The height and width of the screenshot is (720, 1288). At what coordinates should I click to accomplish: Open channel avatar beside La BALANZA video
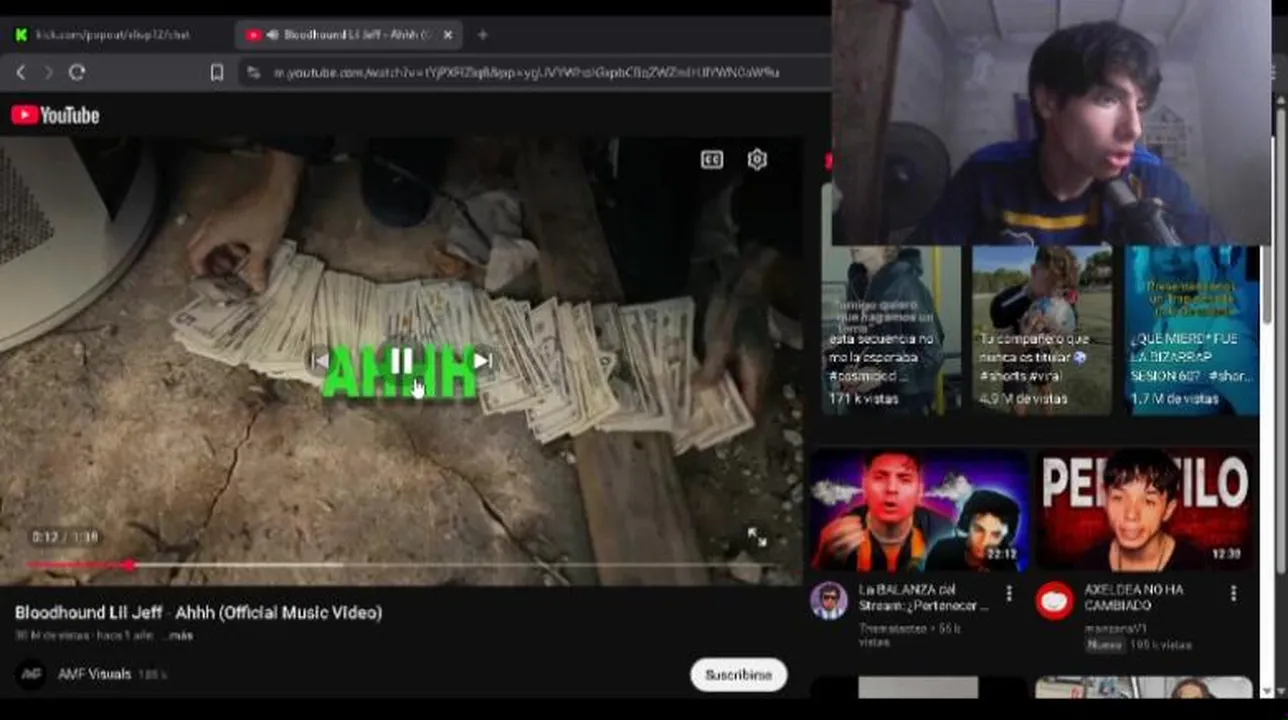(829, 600)
